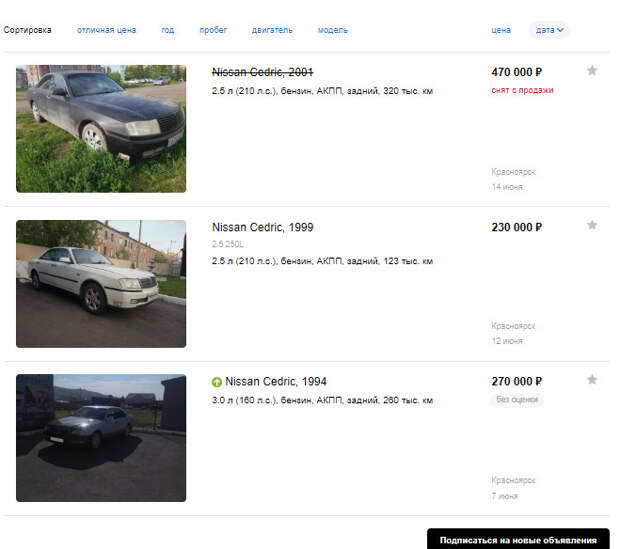The image size is (620, 549).
Task: Favorite the Nissan Cedric 1994 listing star
Action: pyautogui.click(x=592, y=380)
